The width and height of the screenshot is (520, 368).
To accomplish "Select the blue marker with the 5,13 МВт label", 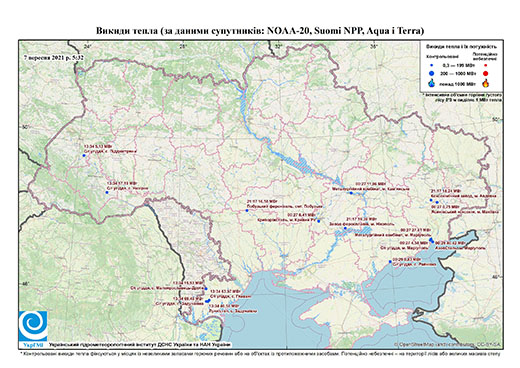I will coord(84,156).
